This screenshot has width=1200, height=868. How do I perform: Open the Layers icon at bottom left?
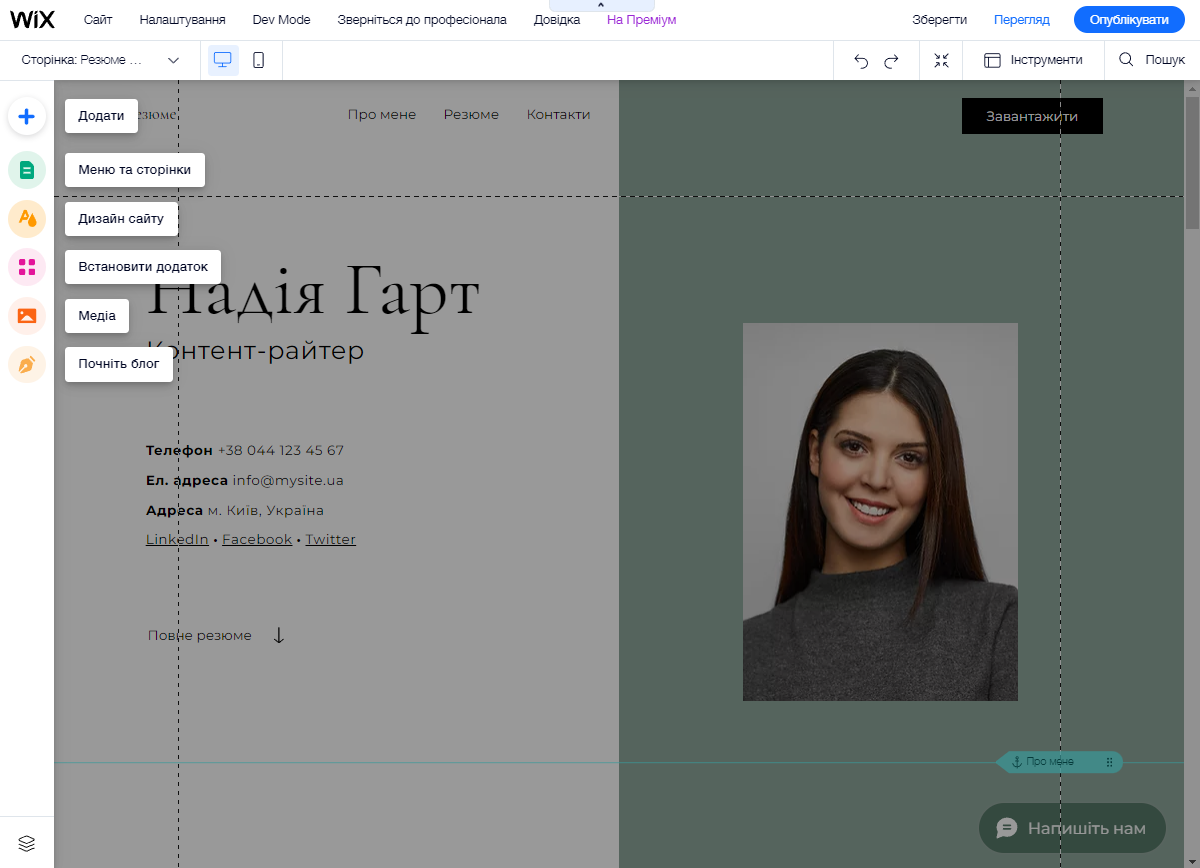tap(27, 844)
